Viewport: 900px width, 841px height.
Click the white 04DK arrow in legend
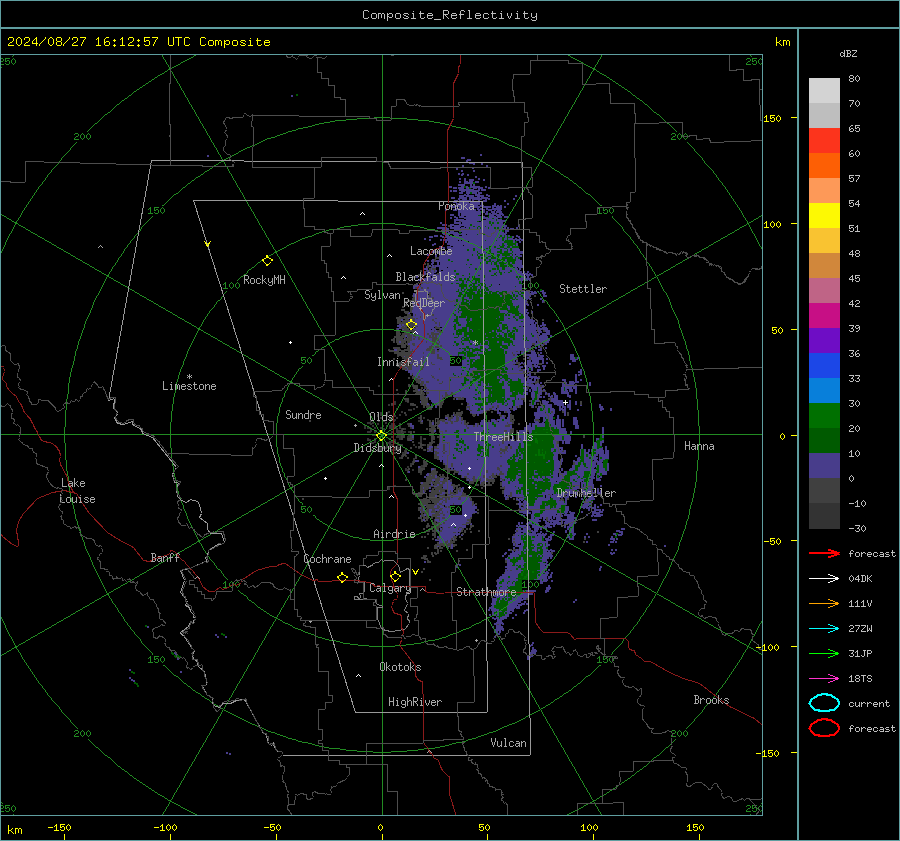pyautogui.click(x=824, y=578)
